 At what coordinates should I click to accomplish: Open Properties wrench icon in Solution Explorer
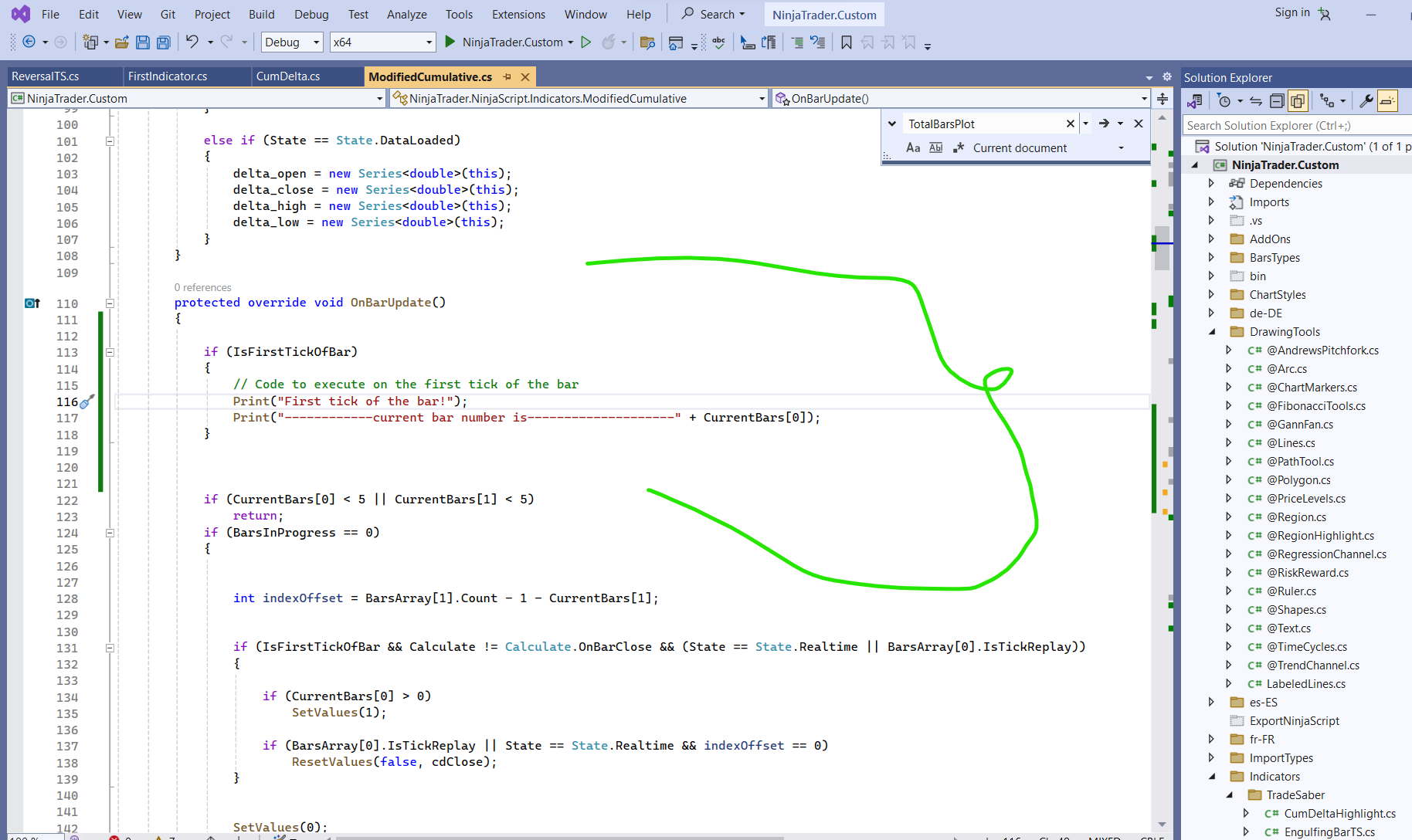(x=1366, y=101)
